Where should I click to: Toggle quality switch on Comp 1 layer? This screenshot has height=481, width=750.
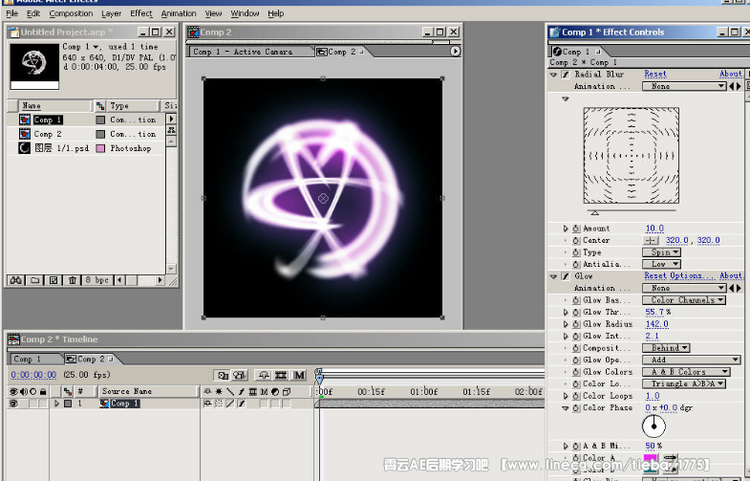[x=230, y=404]
